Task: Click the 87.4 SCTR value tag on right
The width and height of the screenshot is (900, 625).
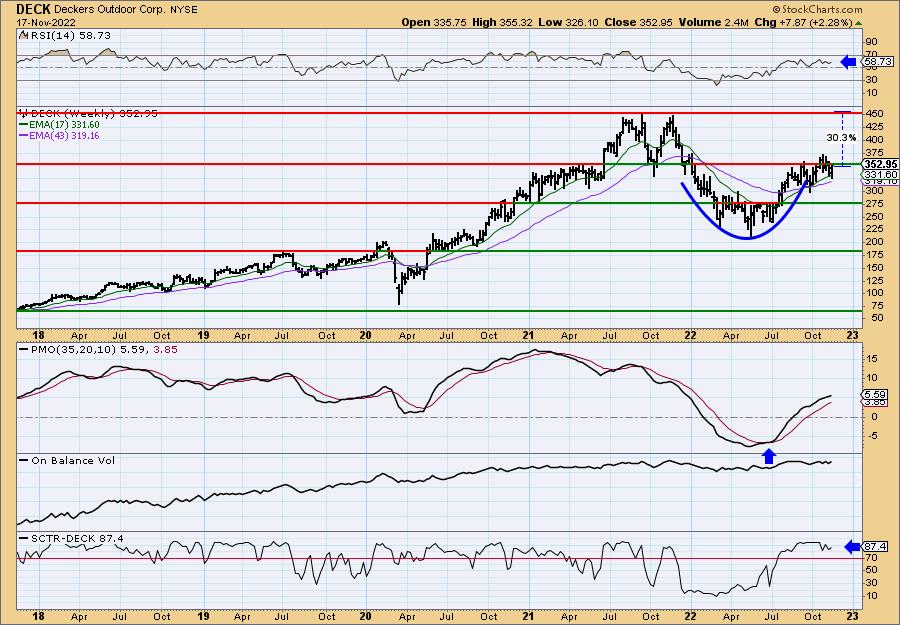Action: tap(874, 548)
